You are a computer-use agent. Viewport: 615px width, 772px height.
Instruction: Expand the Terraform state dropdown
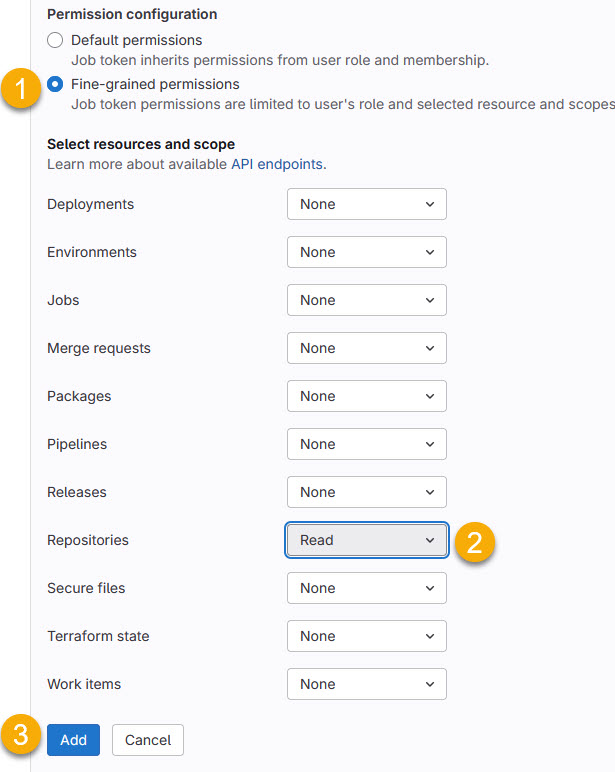pos(366,636)
